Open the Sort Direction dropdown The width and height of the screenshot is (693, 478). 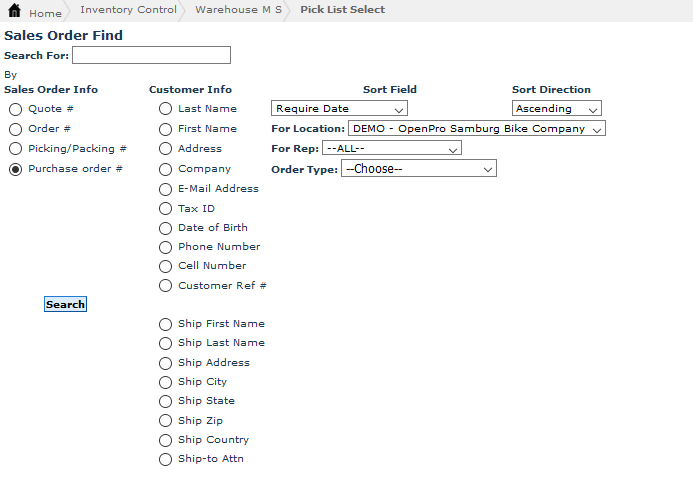click(x=556, y=108)
